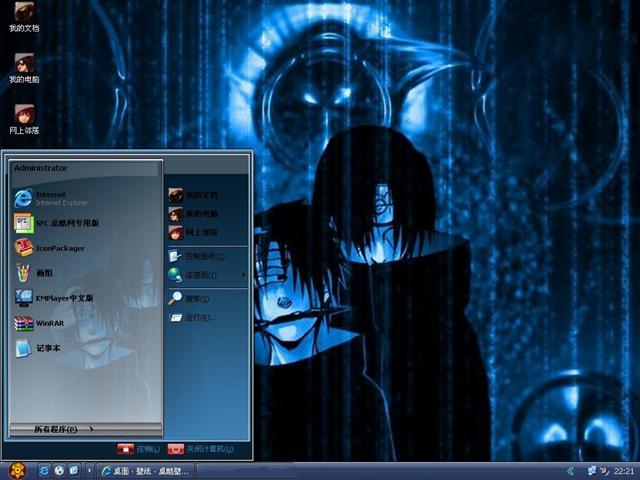Open the 运行 run dialog entry
640x480 pixels.
[x=193, y=318]
